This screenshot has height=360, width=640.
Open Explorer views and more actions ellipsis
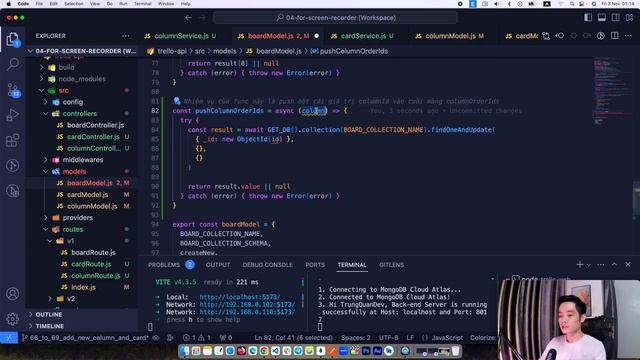point(126,36)
